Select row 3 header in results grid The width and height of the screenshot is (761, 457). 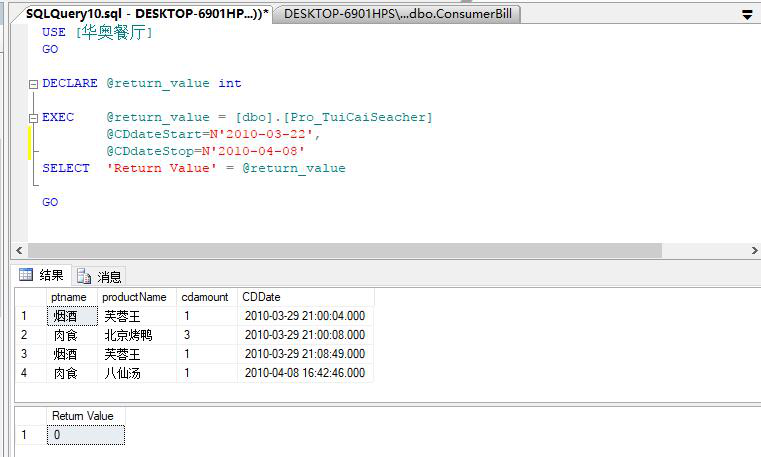[31, 354]
